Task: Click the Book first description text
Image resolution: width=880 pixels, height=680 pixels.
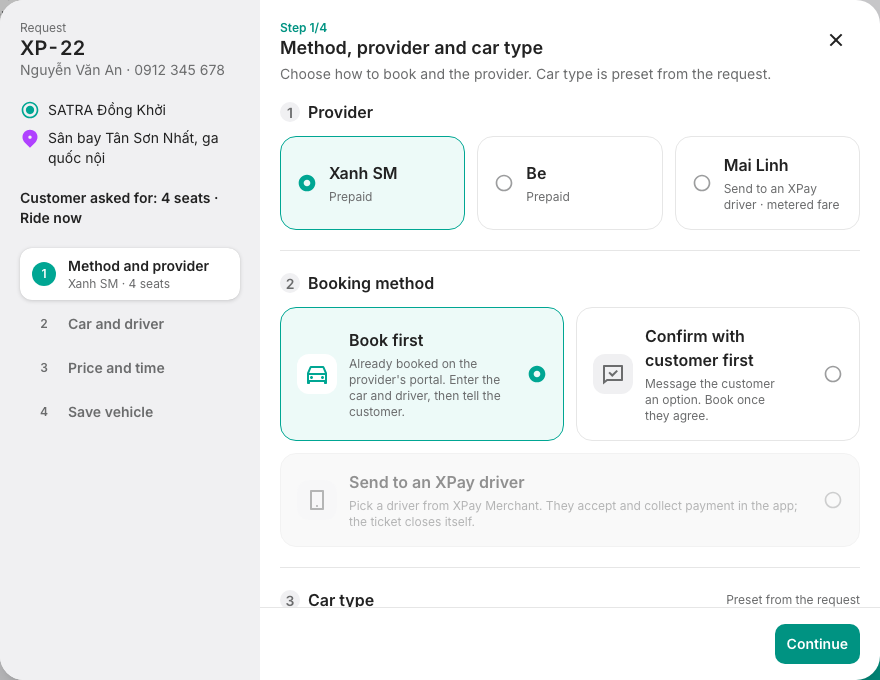Action: point(425,388)
